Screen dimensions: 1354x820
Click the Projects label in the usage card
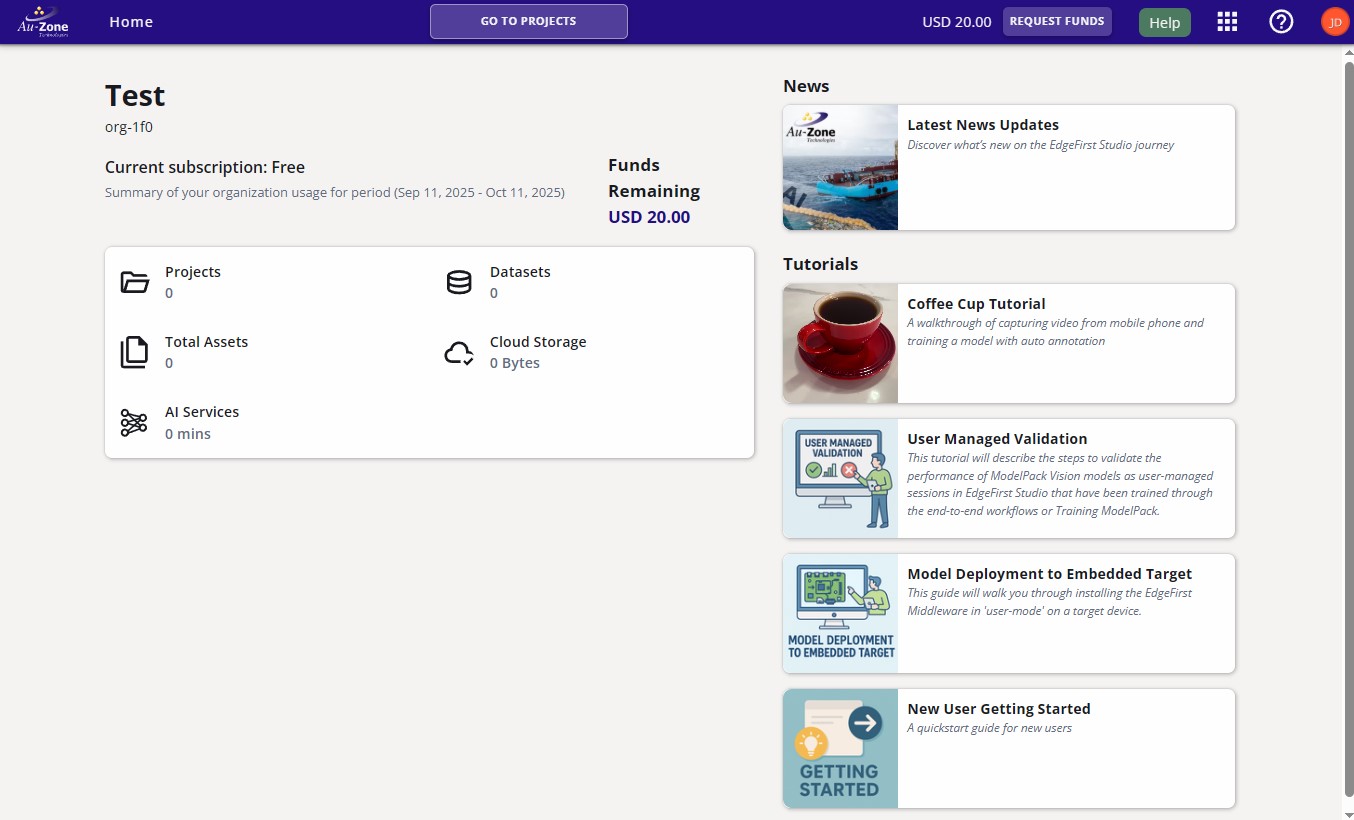pos(193,272)
